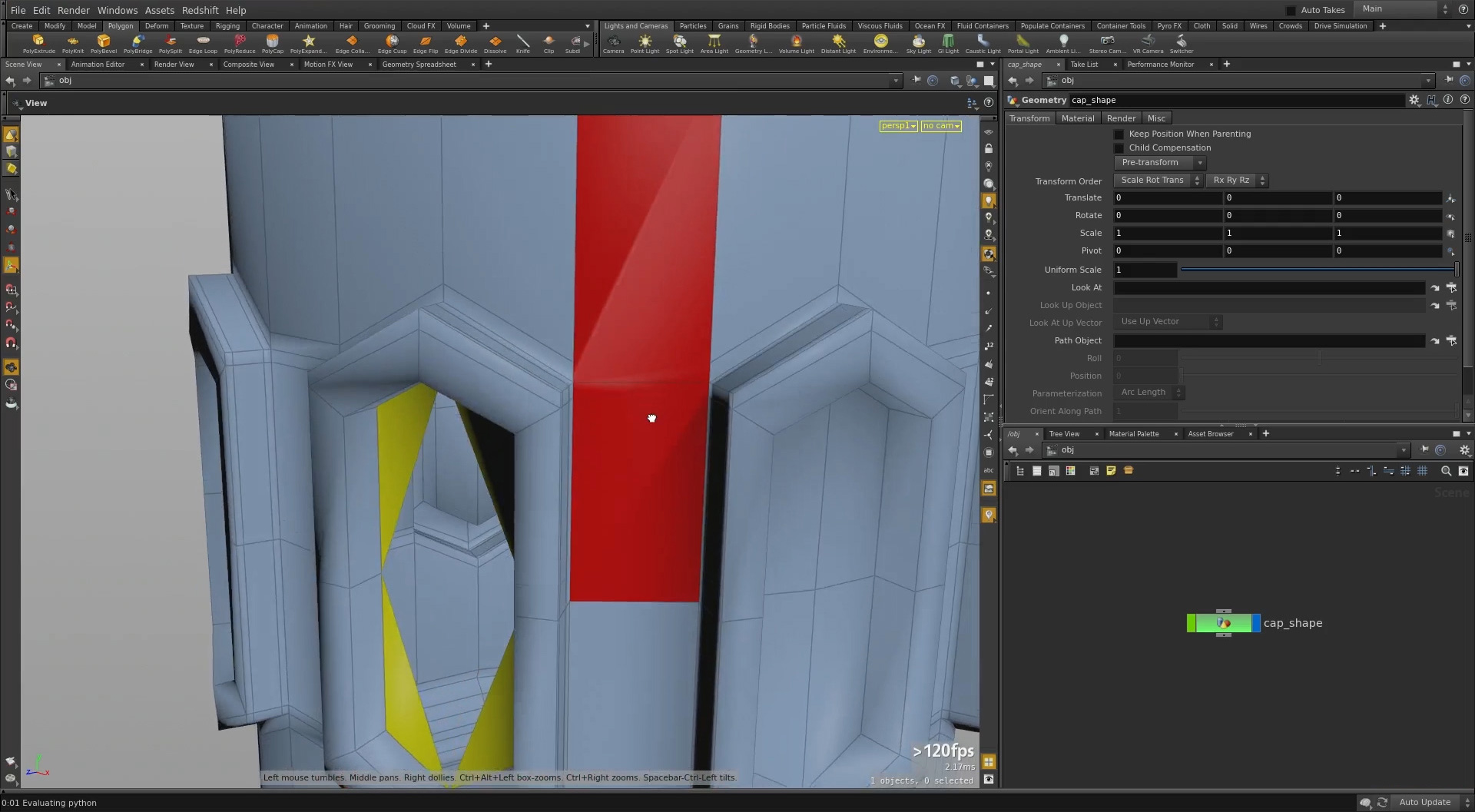Switch to the Geometry Spreadsheet tab
Viewport: 1475px width, 812px height.
(x=419, y=65)
